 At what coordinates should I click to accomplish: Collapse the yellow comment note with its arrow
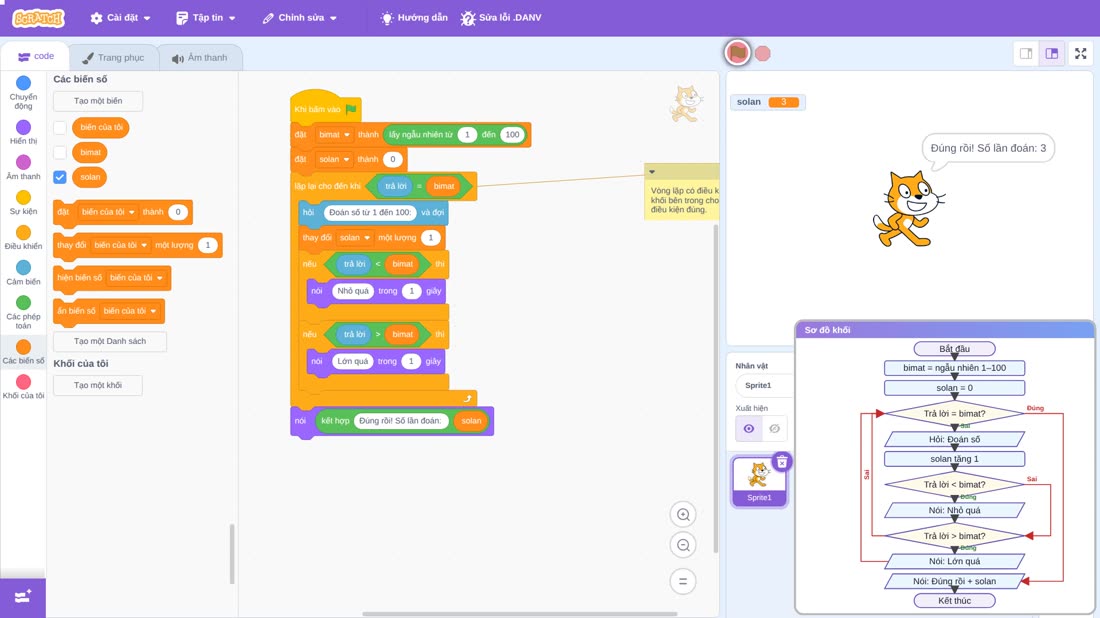click(x=652, y=171)
